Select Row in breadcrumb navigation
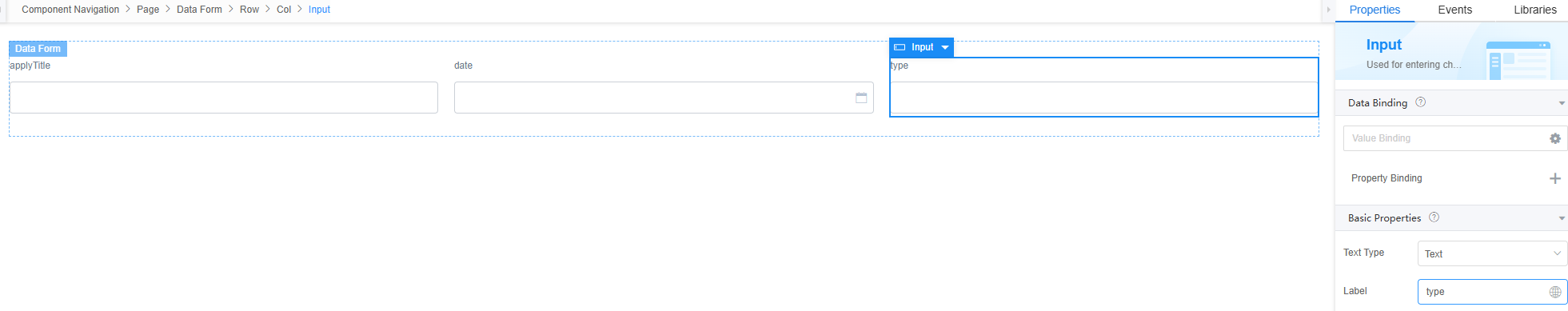Viewport: 1568px width, 311px height. click(249, 10)
